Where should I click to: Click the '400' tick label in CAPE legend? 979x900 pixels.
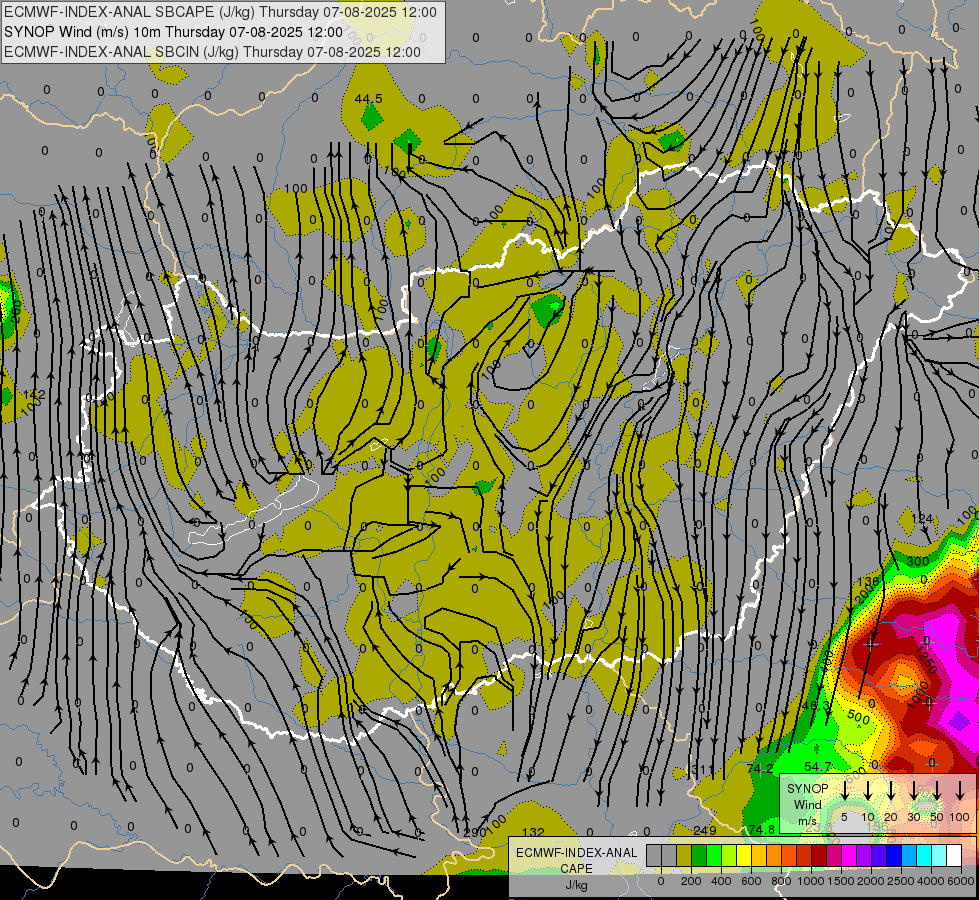721,881
